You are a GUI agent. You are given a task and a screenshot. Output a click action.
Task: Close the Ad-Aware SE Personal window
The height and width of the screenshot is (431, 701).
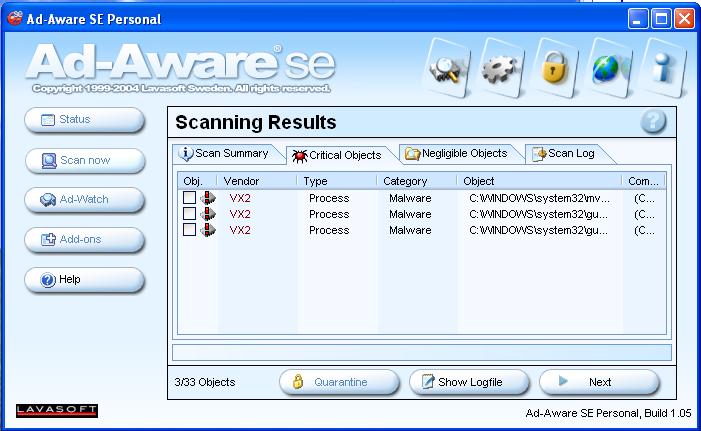coord(684,19)
